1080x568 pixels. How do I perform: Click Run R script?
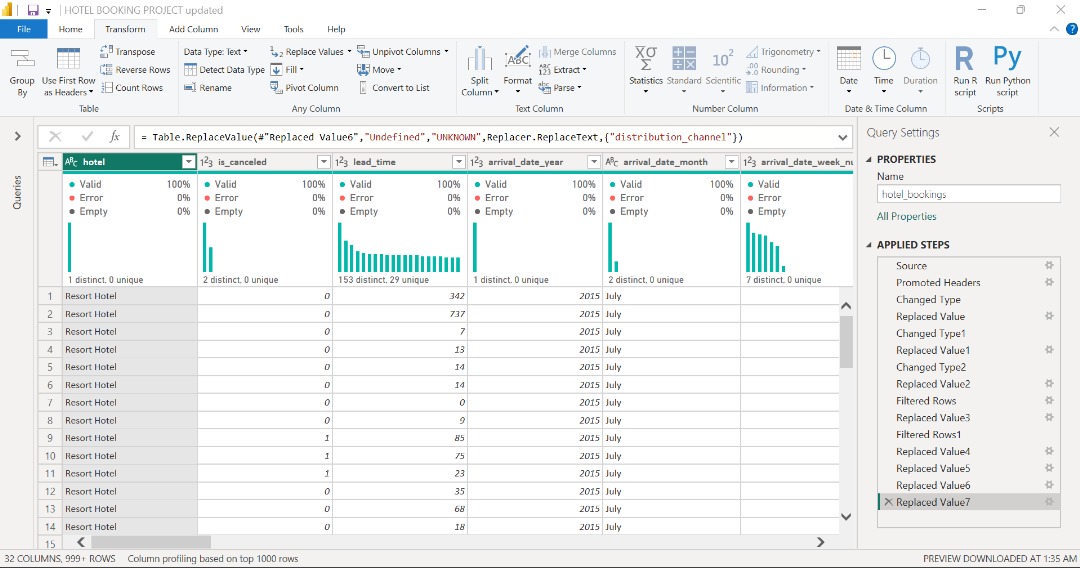click(965, 71)
